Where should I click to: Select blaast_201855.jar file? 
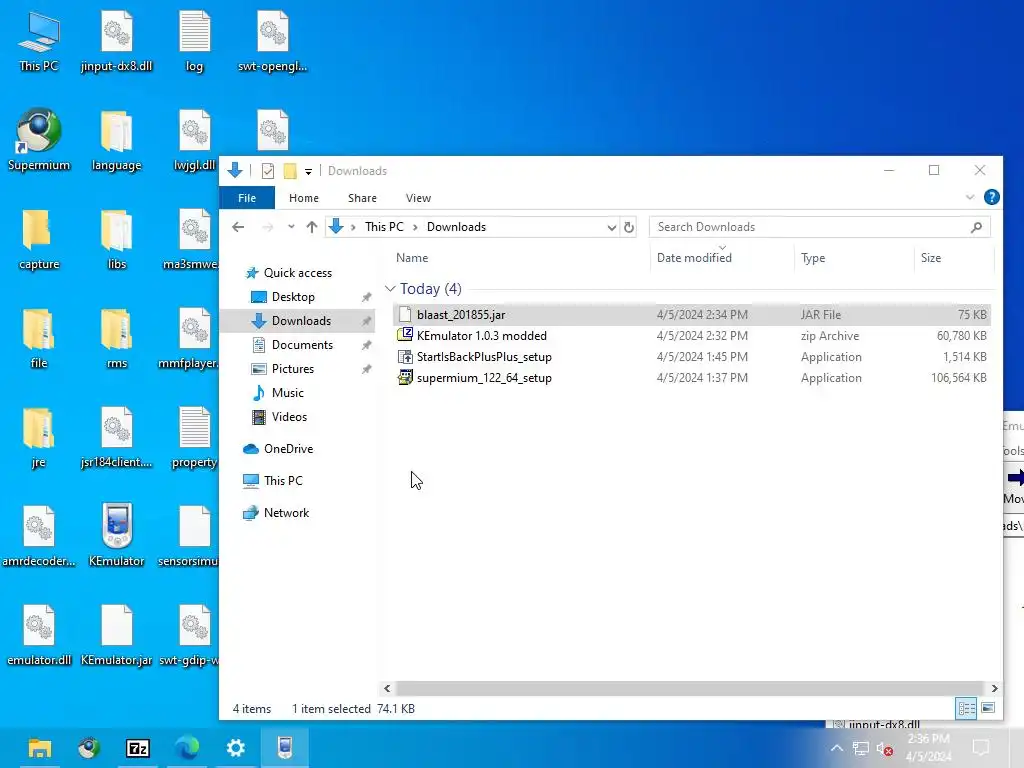click(x=692, y=315)
